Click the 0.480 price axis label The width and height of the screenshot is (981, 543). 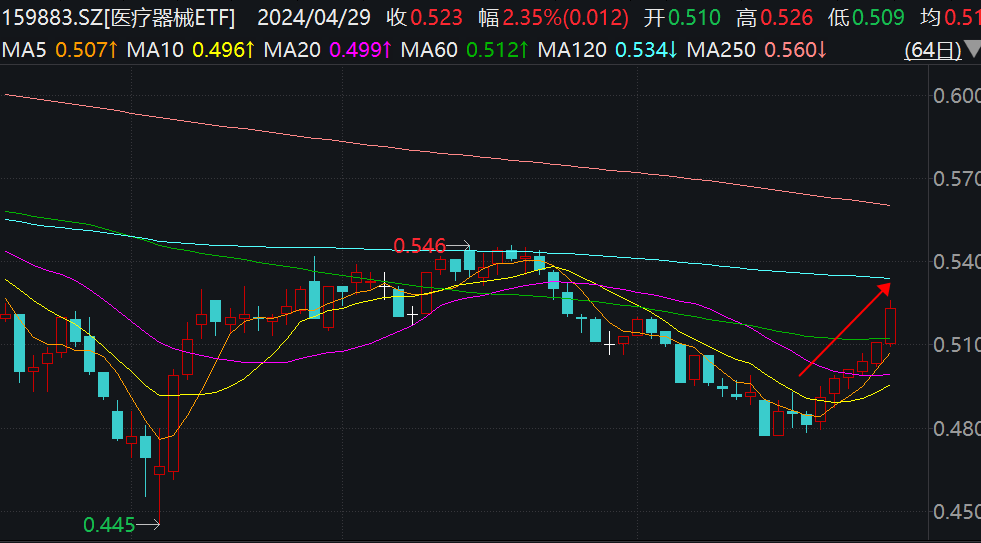(957, 429)
